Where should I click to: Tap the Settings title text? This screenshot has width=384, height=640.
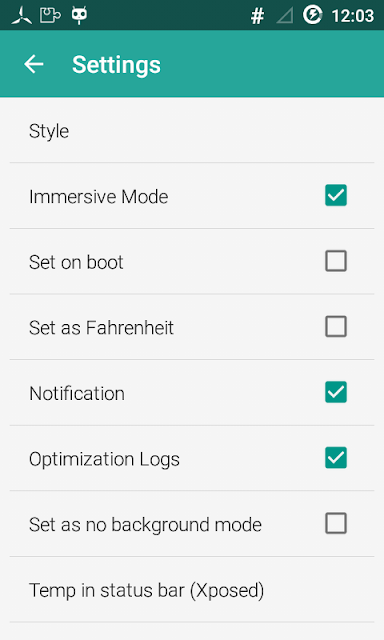[x=116, y=65]
